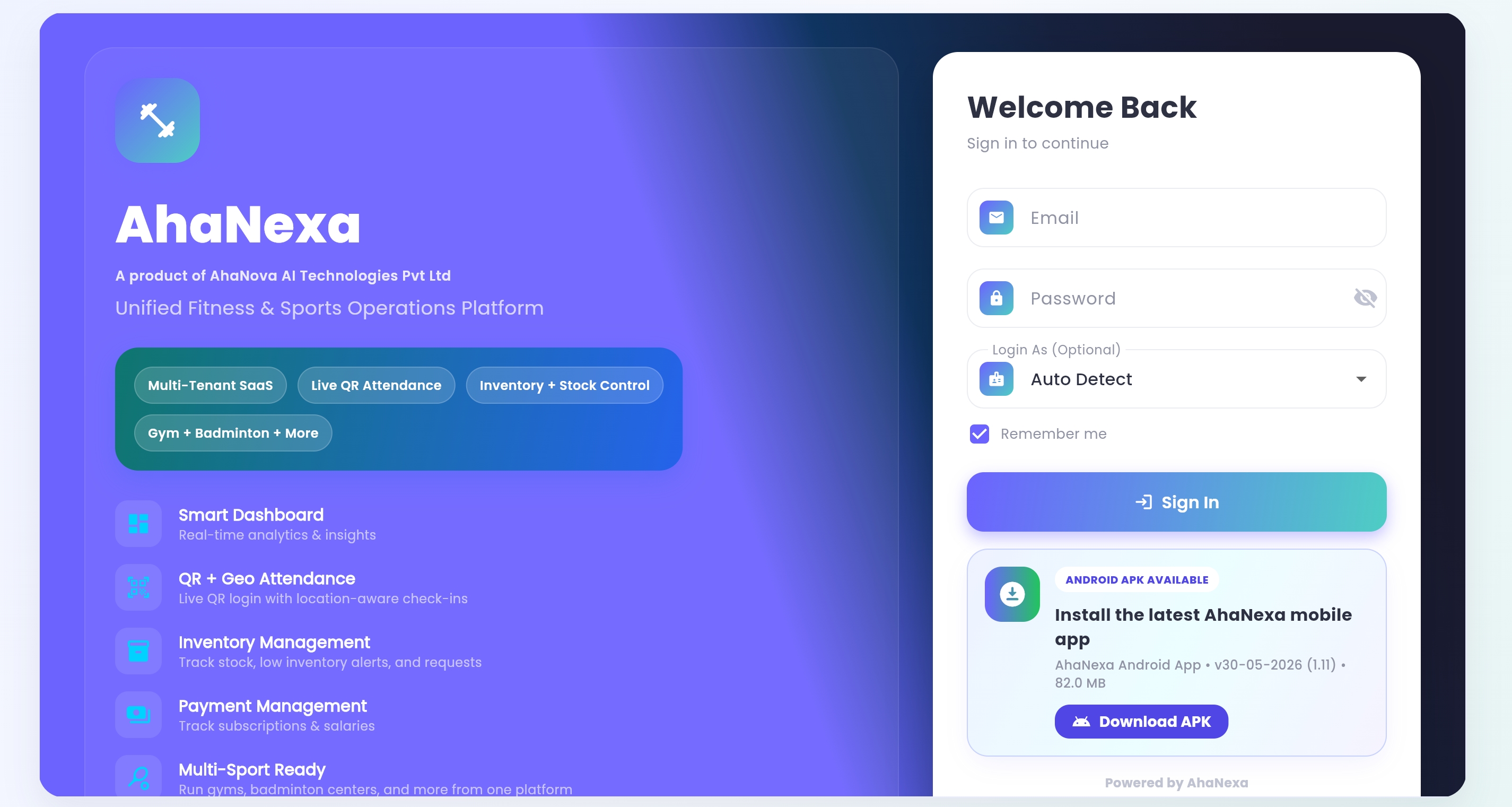Click 'Install the latest AhaNexa mobile app' title
This screenshot has height=807, width=1512.
[x=1203, y=627]
